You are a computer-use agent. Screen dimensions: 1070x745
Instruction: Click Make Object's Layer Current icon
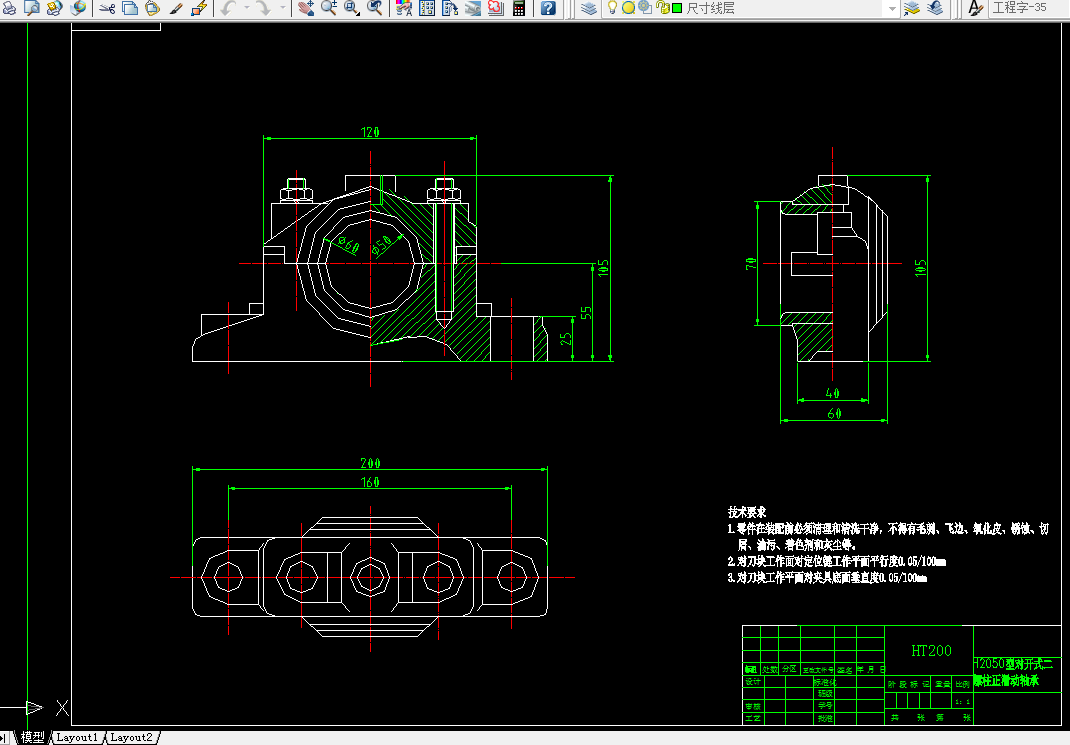pyautogui.click(x=912, y=8)
